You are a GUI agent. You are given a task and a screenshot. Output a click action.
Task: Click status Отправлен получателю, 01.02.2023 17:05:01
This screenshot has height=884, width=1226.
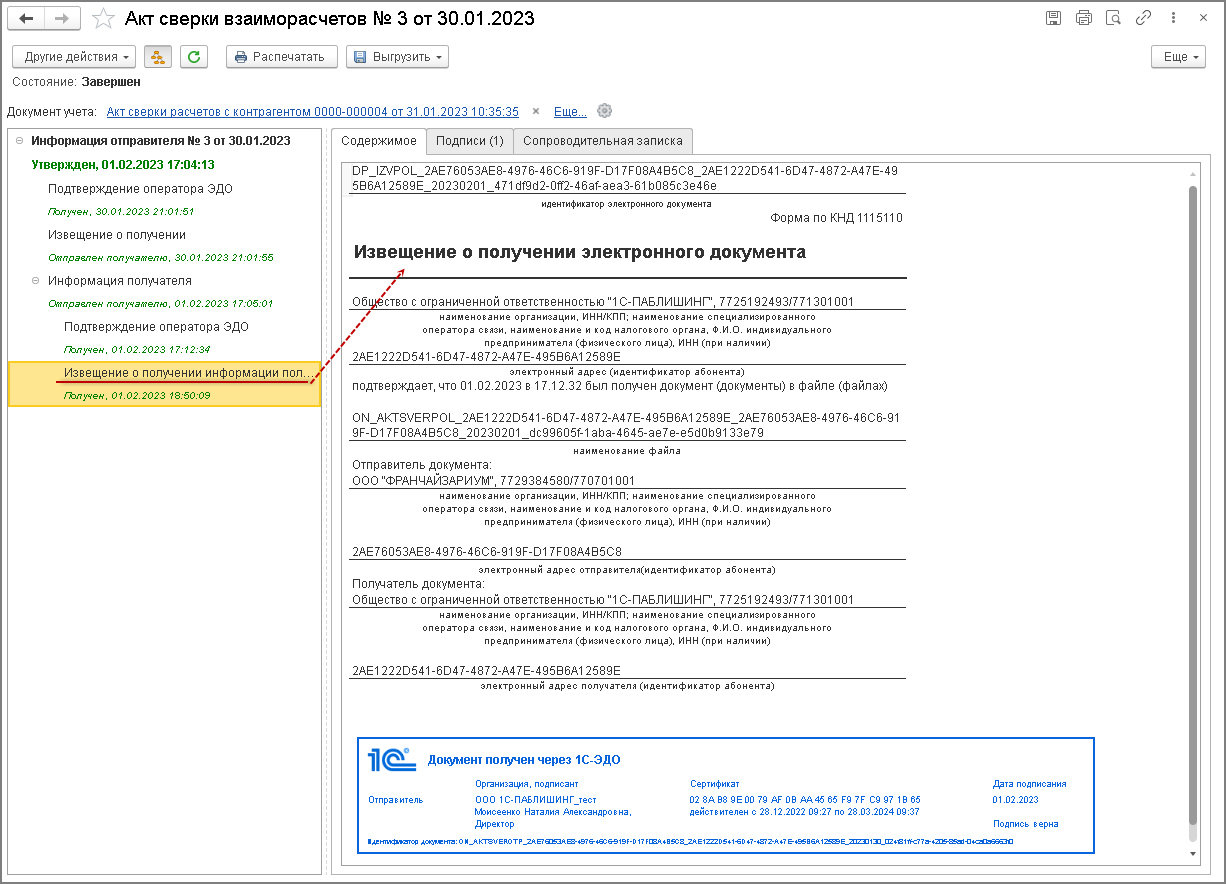point(160,304)
